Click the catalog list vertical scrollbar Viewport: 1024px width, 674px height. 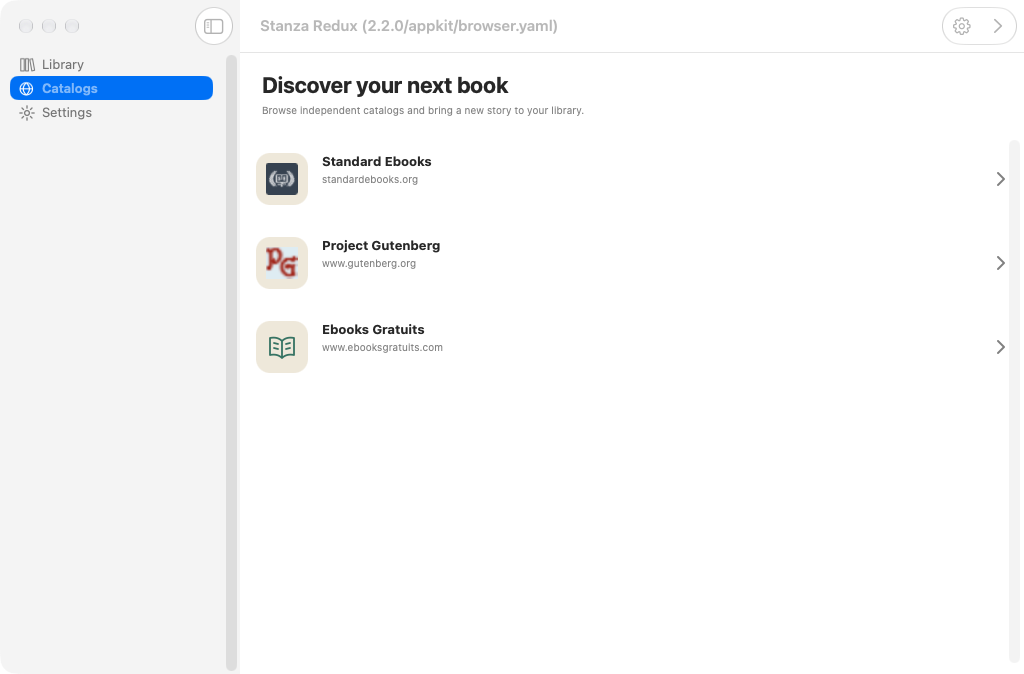[1014, 402]
